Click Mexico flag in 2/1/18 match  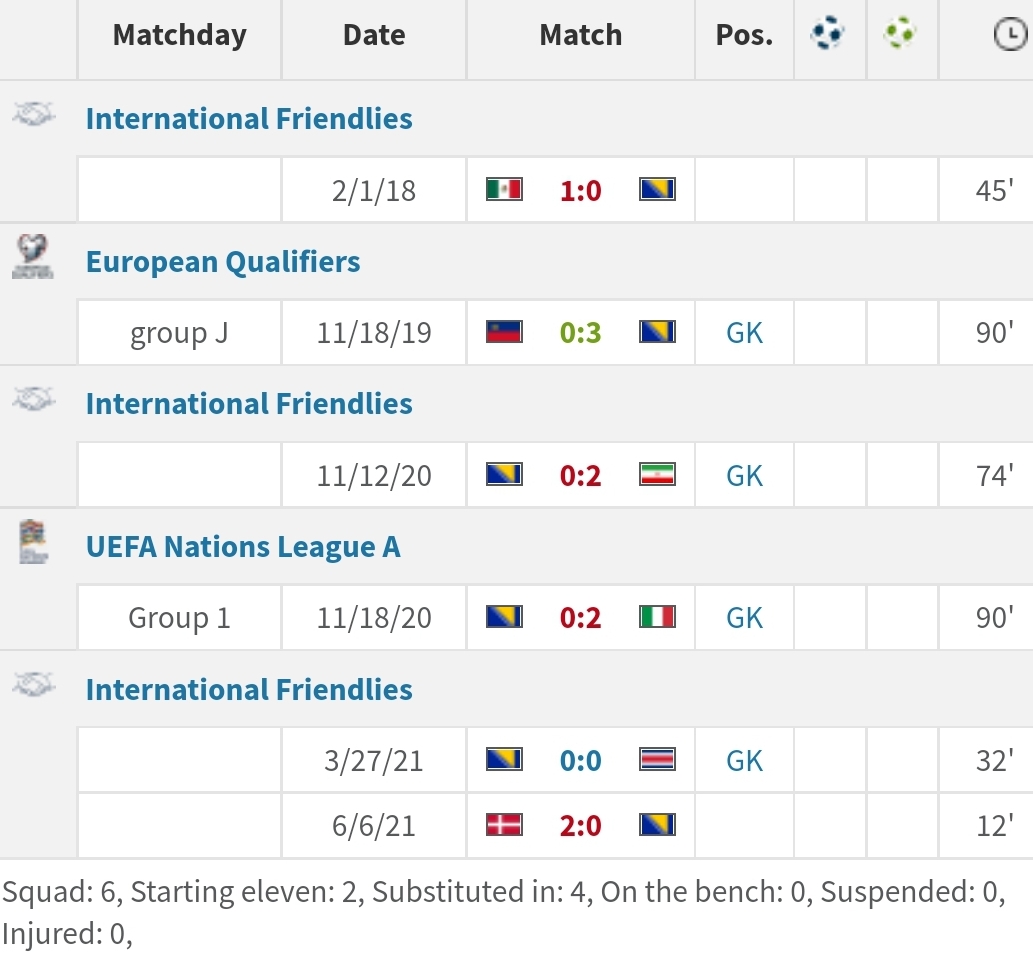[504, 190]
